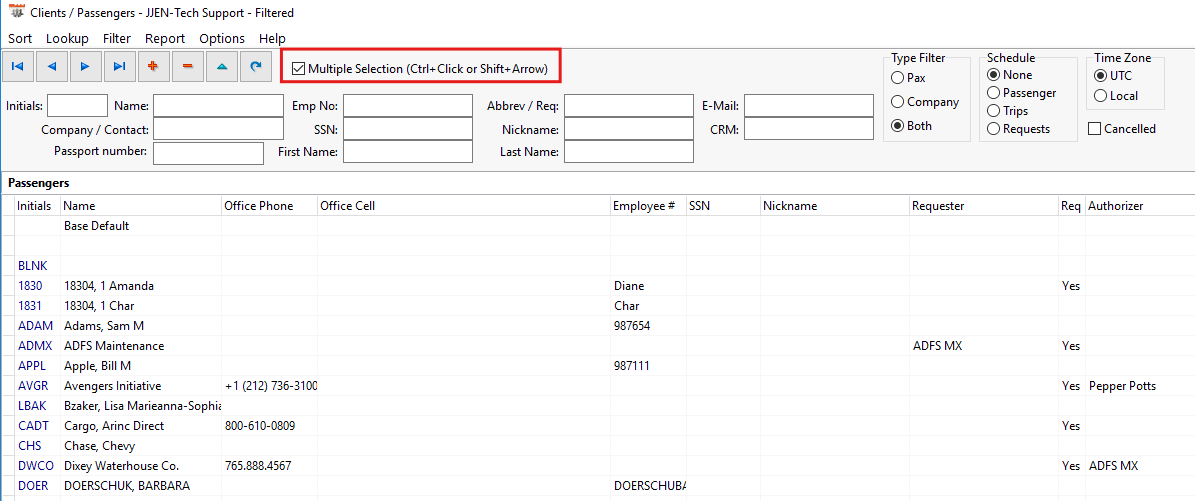Viewport: 1195px width, 501px height.
Task: Open the Lookup menu
Action: click(x=67, y=38)
